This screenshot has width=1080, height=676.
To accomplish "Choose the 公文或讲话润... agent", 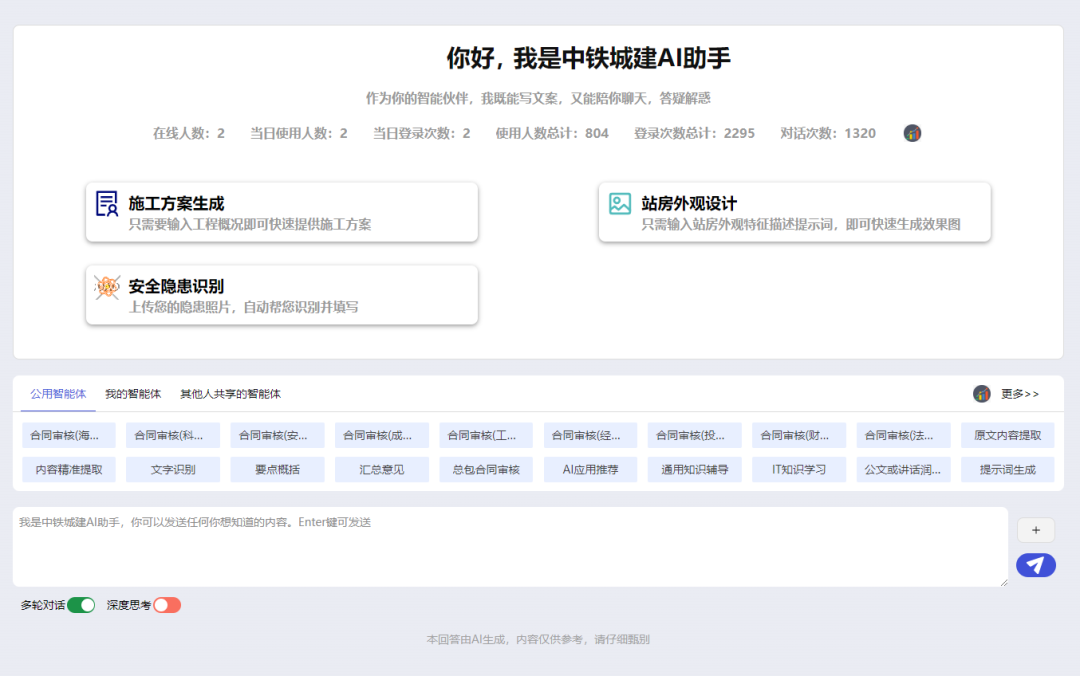I will point(904,469).
